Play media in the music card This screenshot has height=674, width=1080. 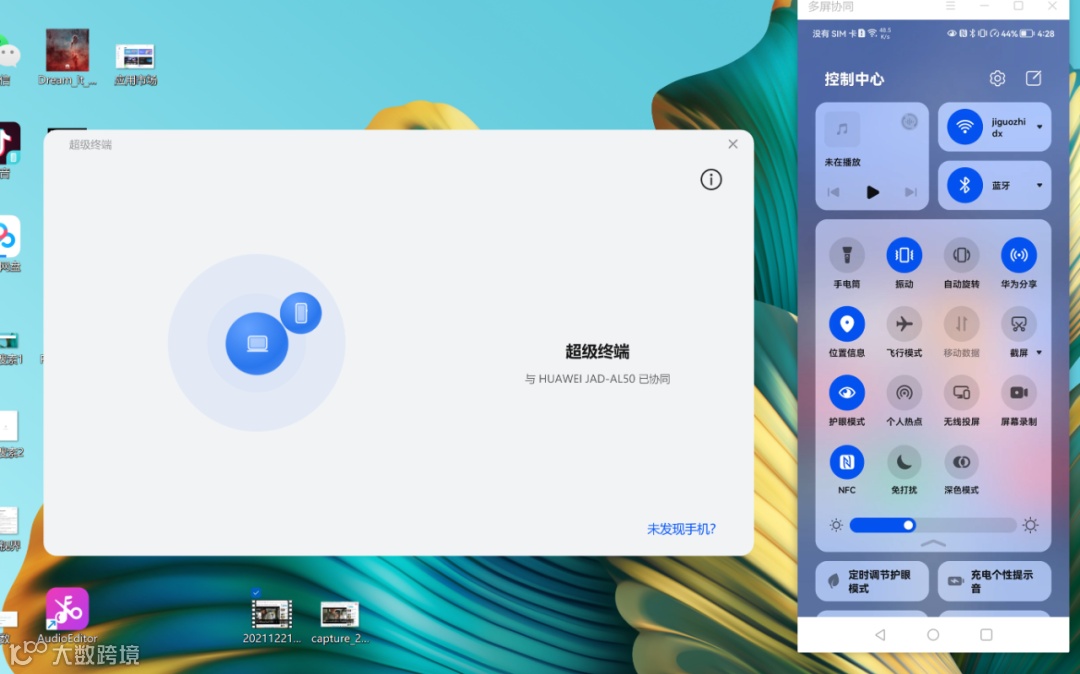coord(873,192)
